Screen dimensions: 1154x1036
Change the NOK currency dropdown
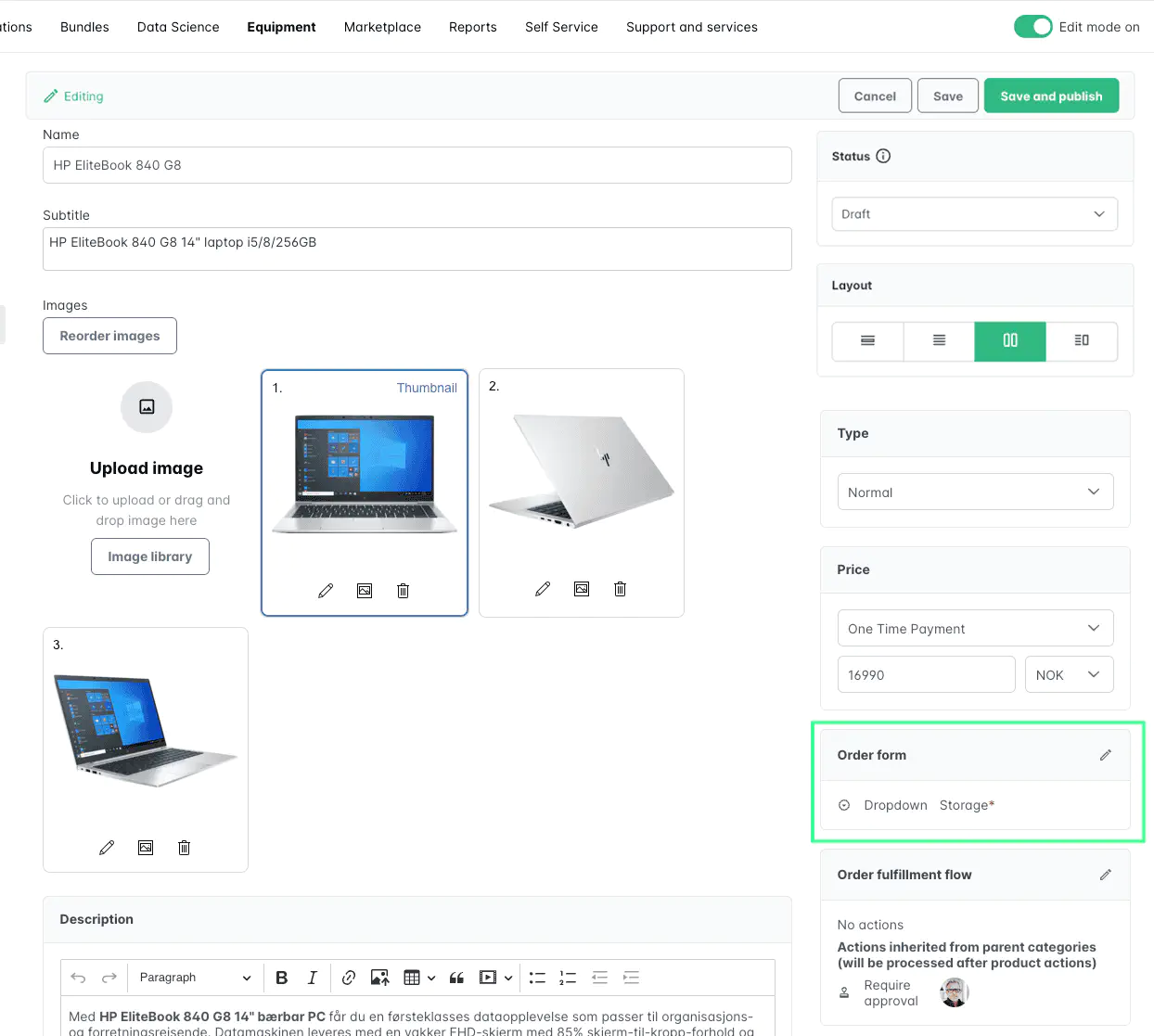1069,674
